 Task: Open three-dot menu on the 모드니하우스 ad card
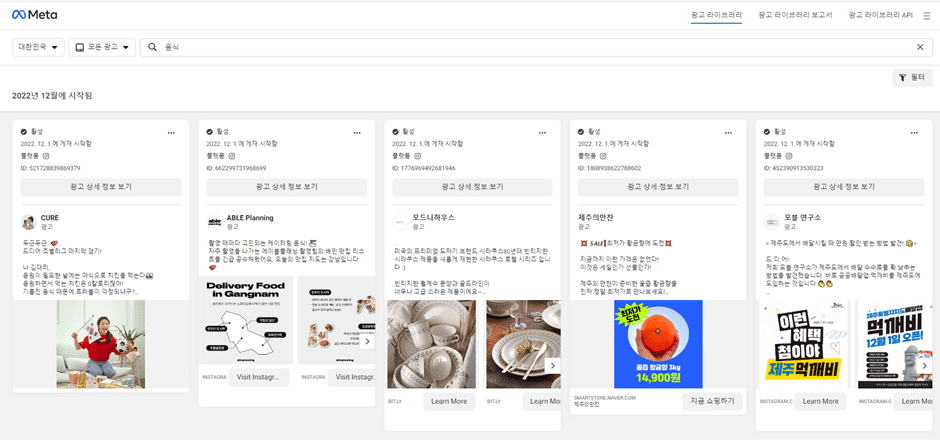click(543, 132)
